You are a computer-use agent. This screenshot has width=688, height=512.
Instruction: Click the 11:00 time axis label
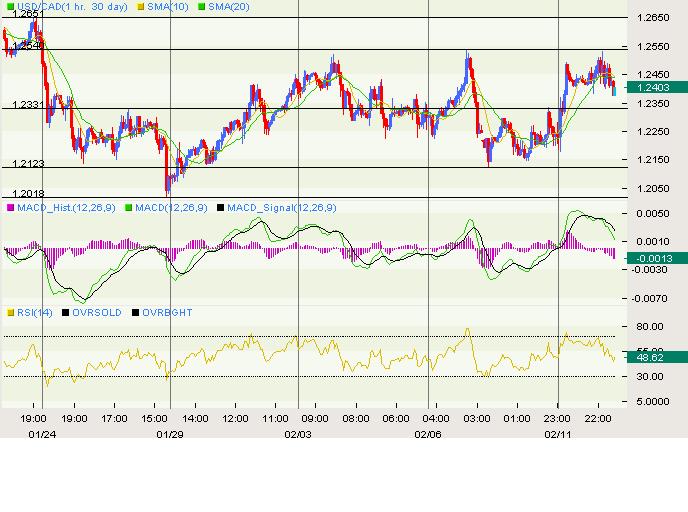[276, 419]
